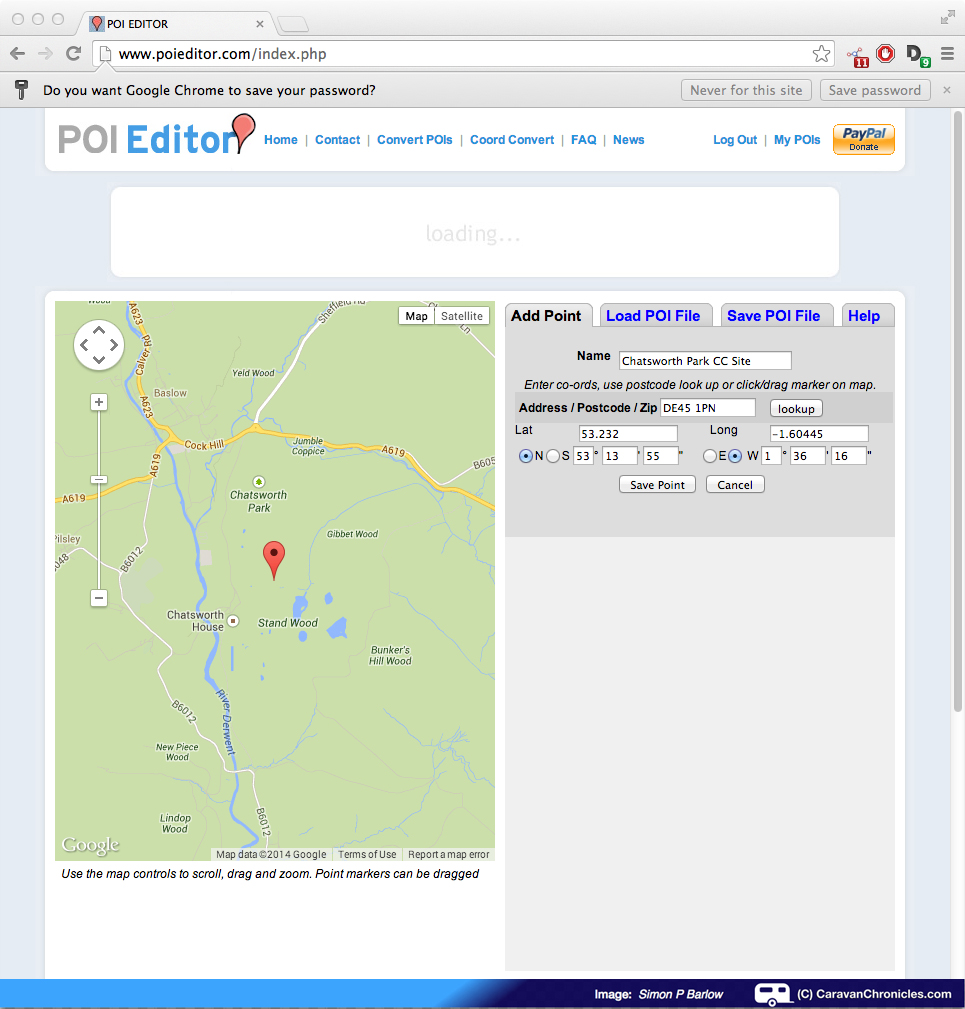Click the red map marker pin
The width and height of the screenshot is (965, 1009).
[x=273, y=557]
